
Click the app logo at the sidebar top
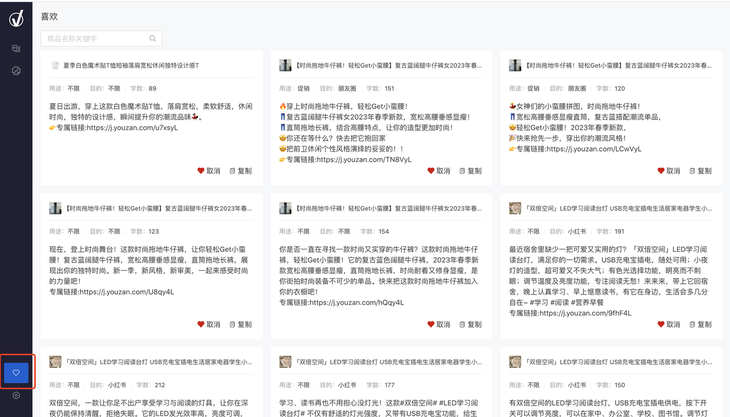pos(16,19)
